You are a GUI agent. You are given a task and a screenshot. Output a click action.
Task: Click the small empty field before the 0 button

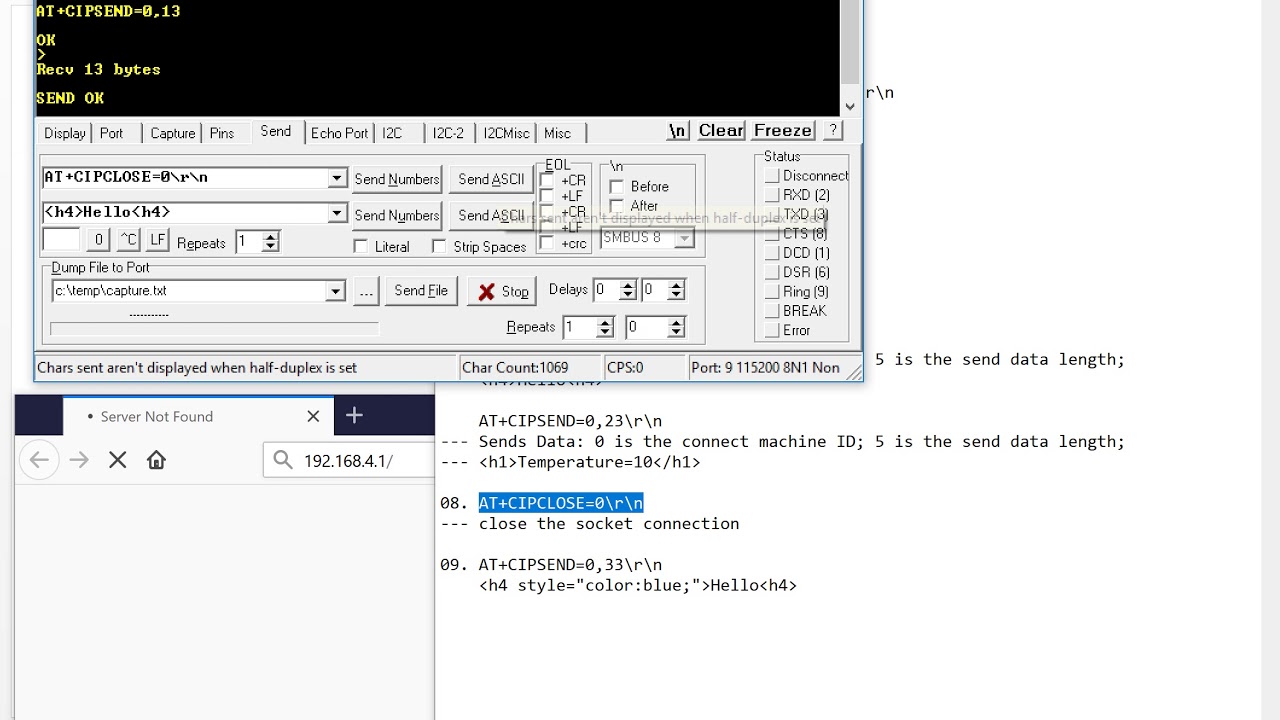(61, 240)
